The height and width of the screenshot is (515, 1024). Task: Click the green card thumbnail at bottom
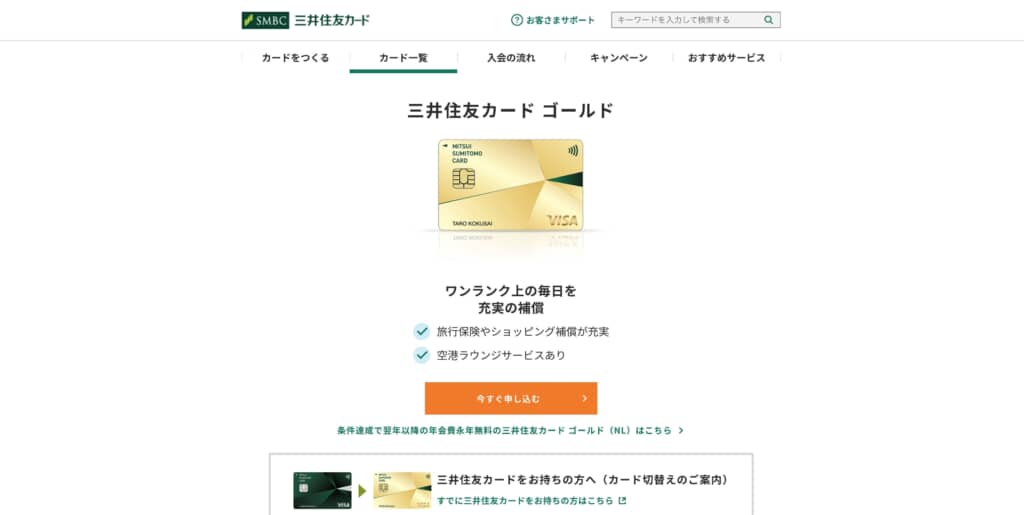323,491
